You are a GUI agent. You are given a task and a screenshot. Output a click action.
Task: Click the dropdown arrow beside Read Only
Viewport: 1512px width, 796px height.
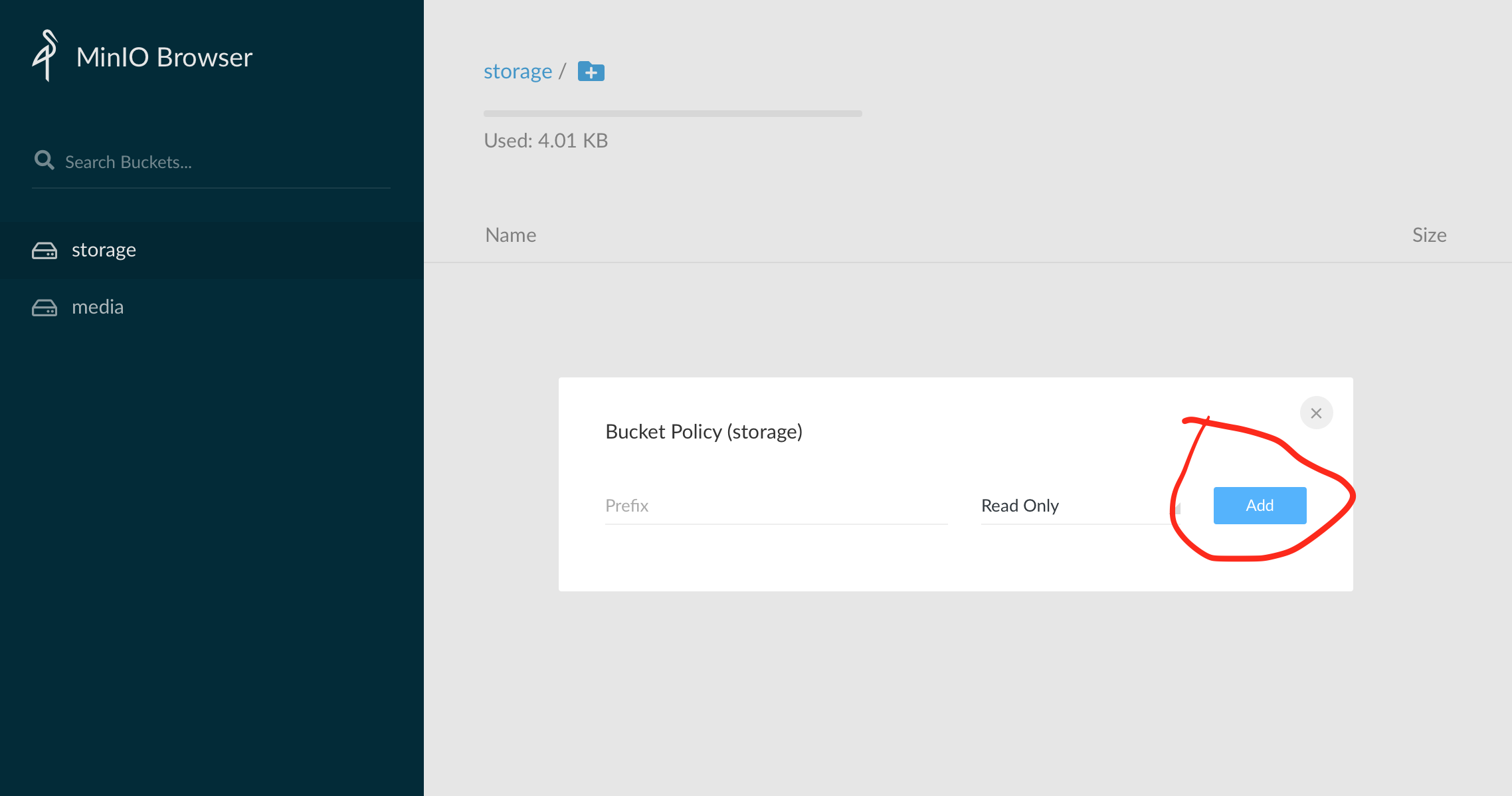1177,509
